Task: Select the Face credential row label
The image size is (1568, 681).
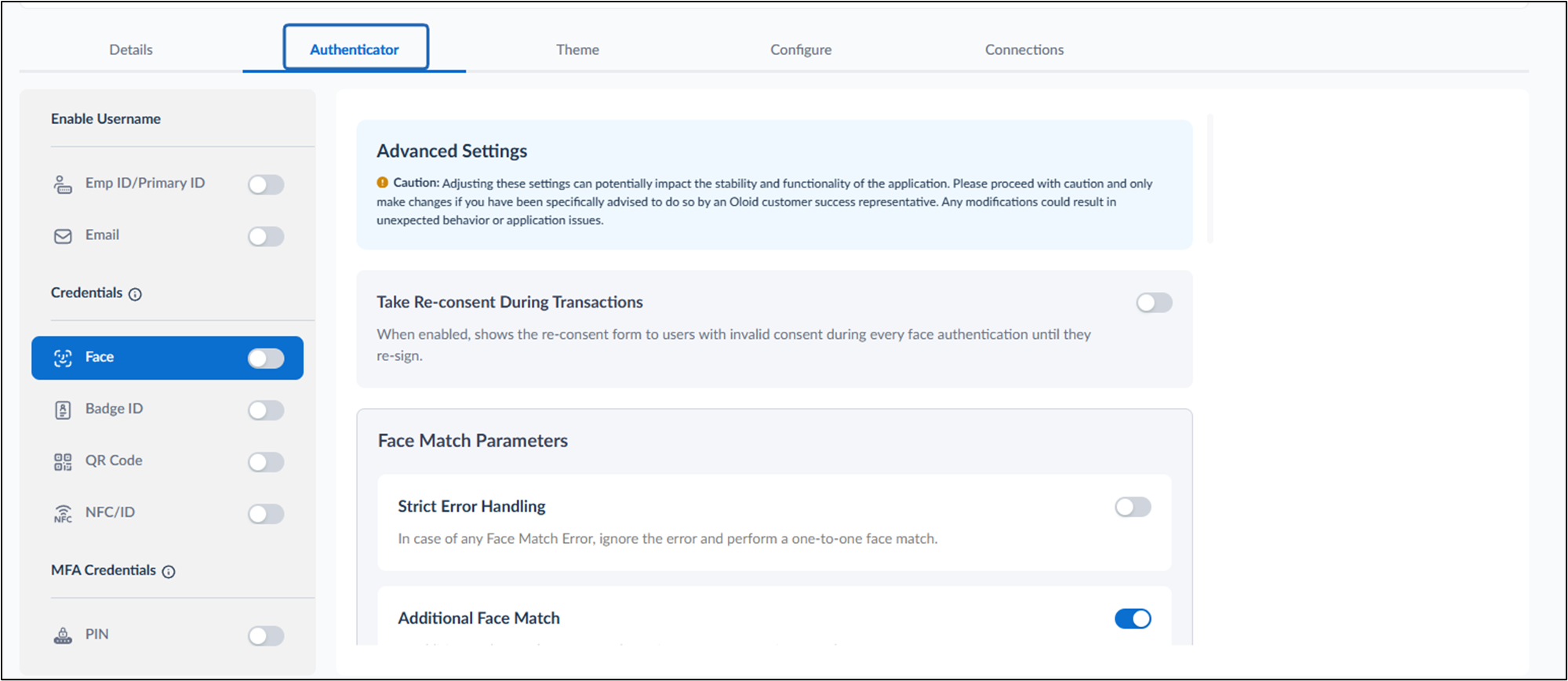Action: (100, 357)
